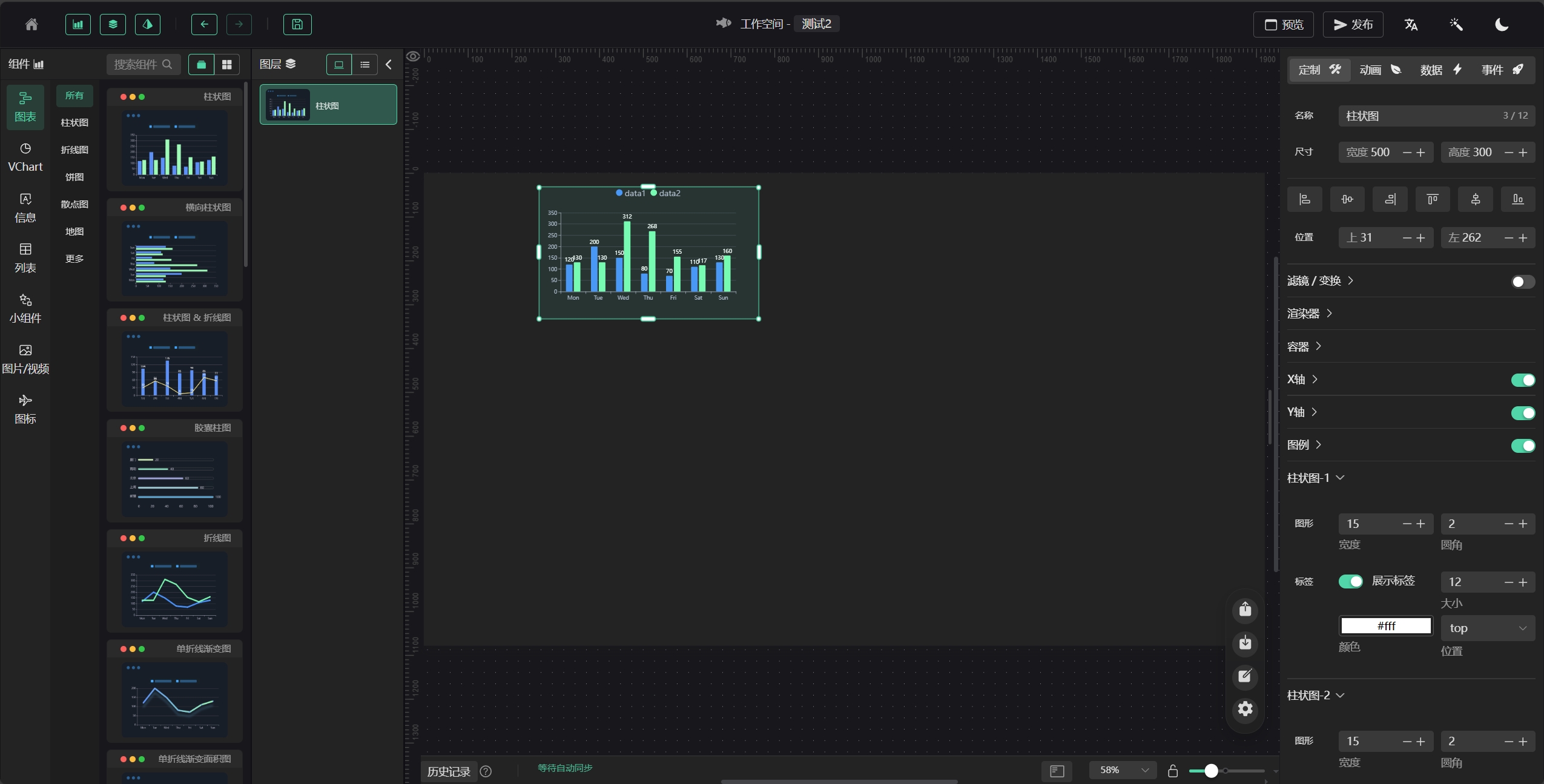This screenshot has width=1544, height=784.
Task: Switch to dark mode moon icon
Action: [x=1502, y=24]
